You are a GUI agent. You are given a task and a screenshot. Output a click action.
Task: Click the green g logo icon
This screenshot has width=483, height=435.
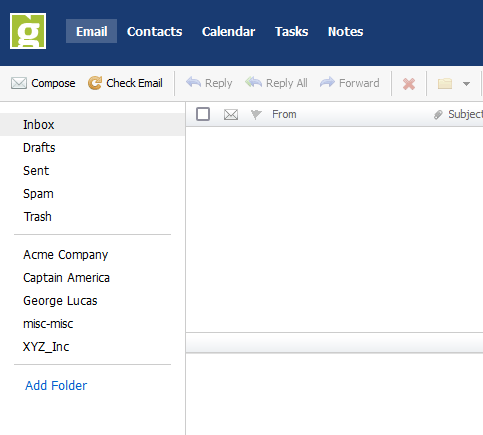[28, 31]
